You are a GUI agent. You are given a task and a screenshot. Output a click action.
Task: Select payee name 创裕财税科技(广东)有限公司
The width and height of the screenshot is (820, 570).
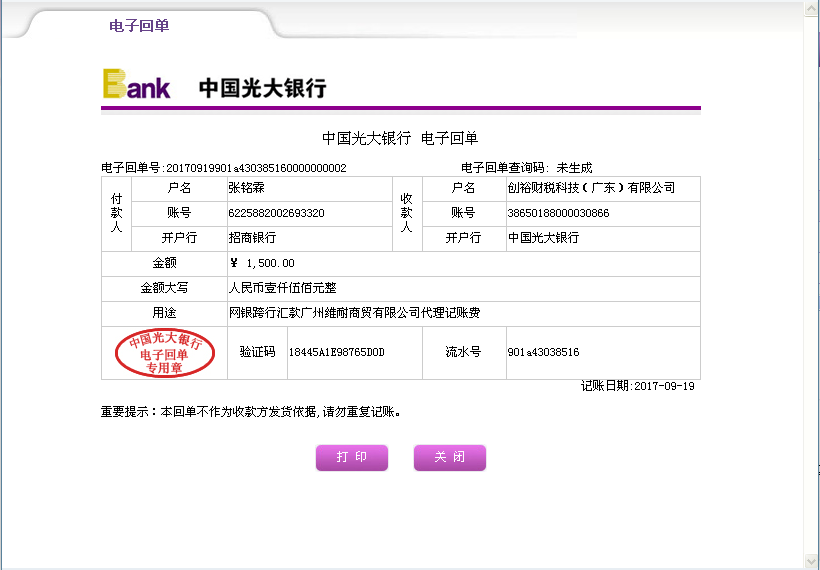(591, 188)
